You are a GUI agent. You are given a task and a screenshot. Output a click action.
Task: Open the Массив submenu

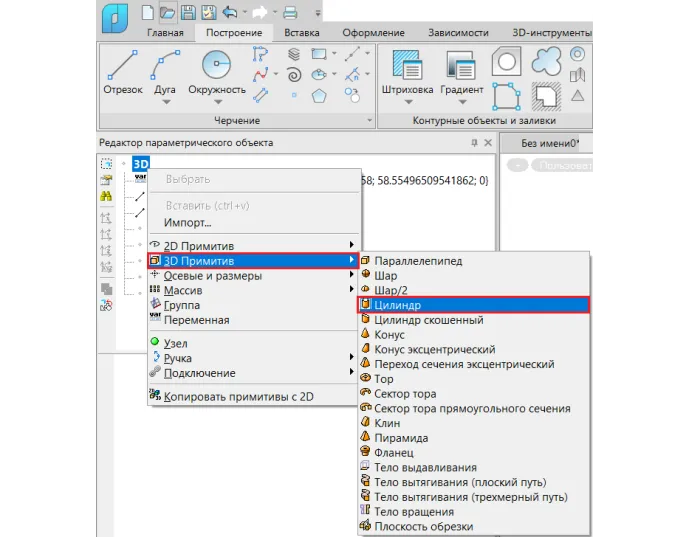tap(253, 290)
